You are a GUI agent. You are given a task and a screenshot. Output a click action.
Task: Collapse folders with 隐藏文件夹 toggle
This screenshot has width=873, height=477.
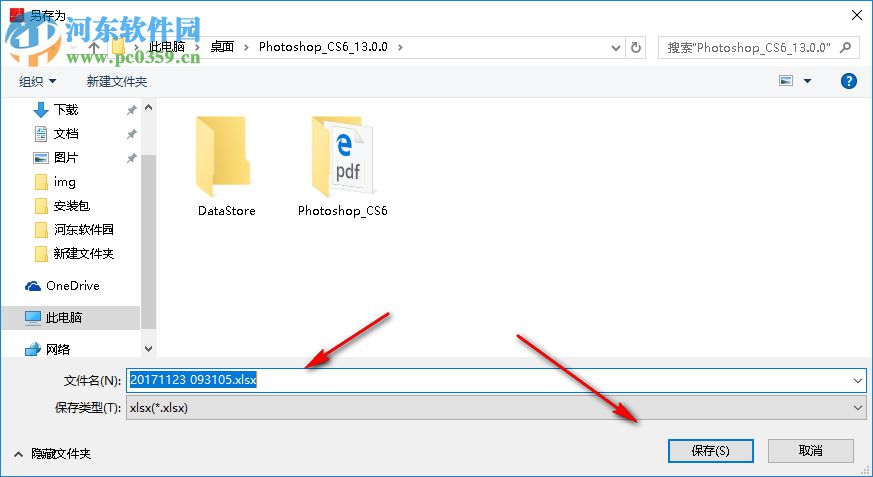click(x=52, y=454)
